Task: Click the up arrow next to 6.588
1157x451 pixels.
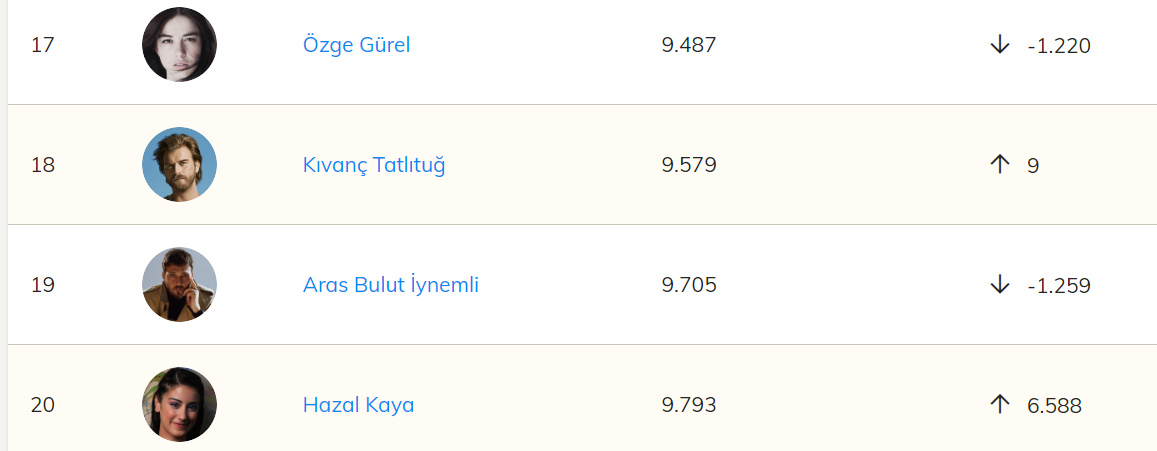Action: (x=999, y=405)
